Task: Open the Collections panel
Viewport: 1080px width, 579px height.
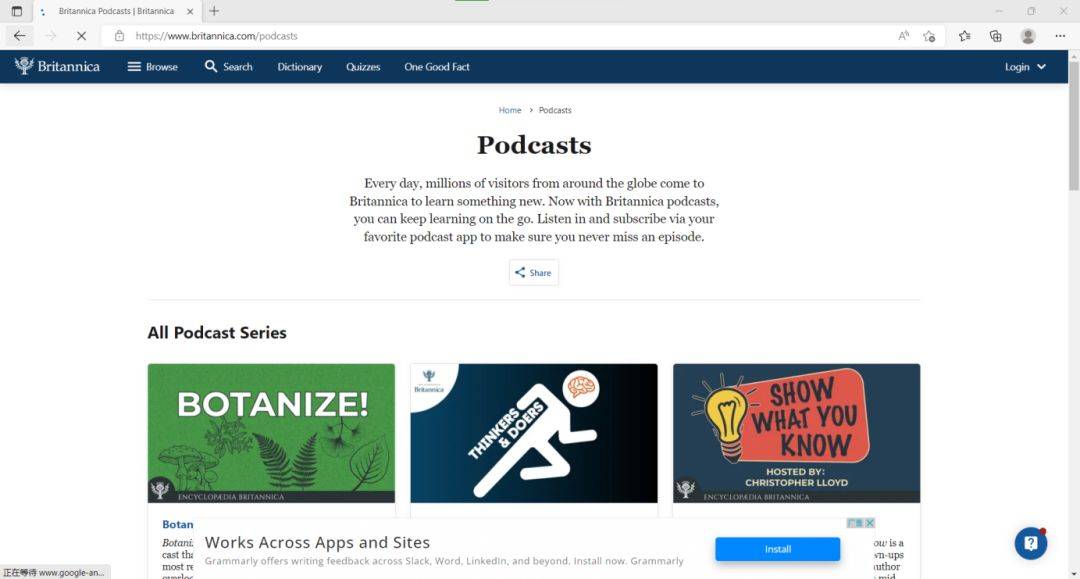Action: (995, 36)
